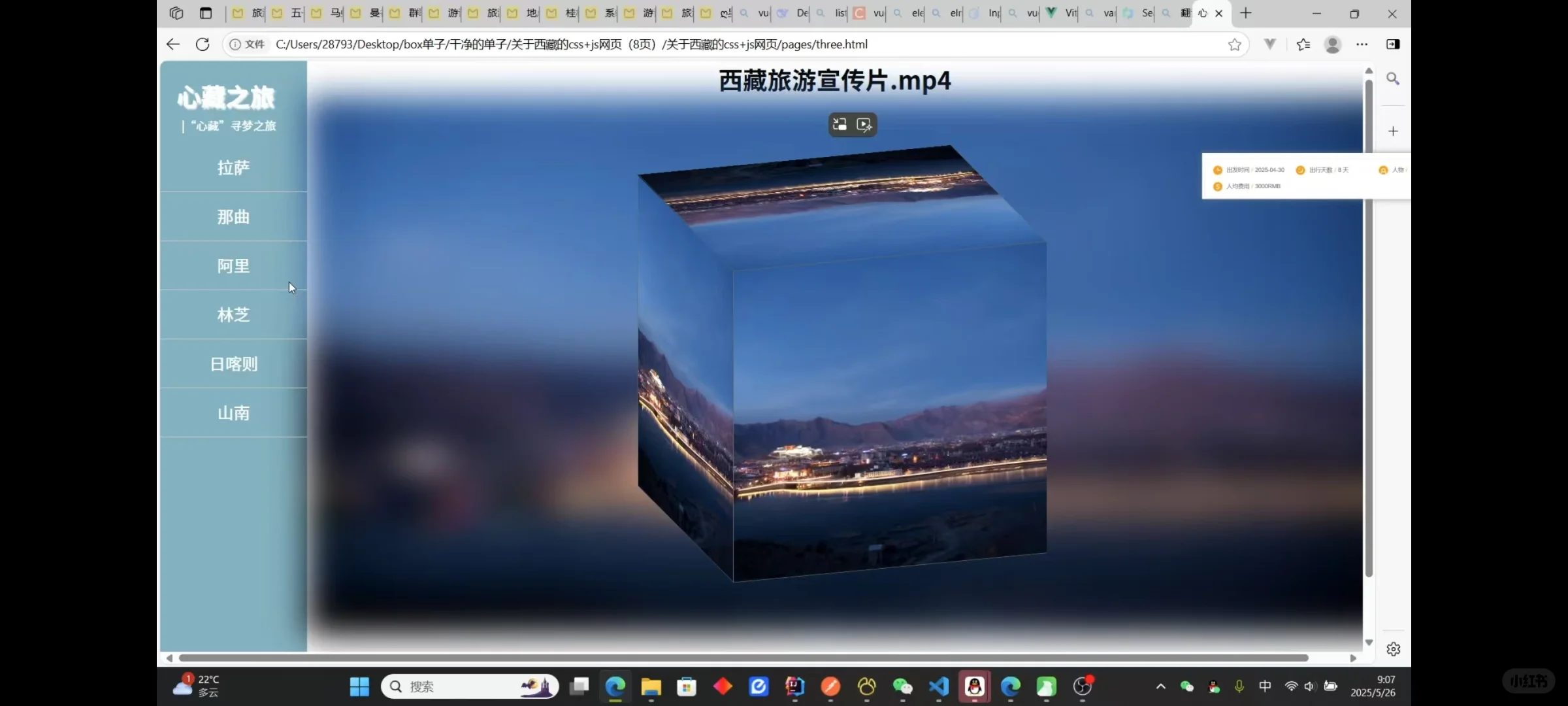Open picture-in-picture playback icon
The width and height of the screenshot is (1568, 706).
pos(864,124)
